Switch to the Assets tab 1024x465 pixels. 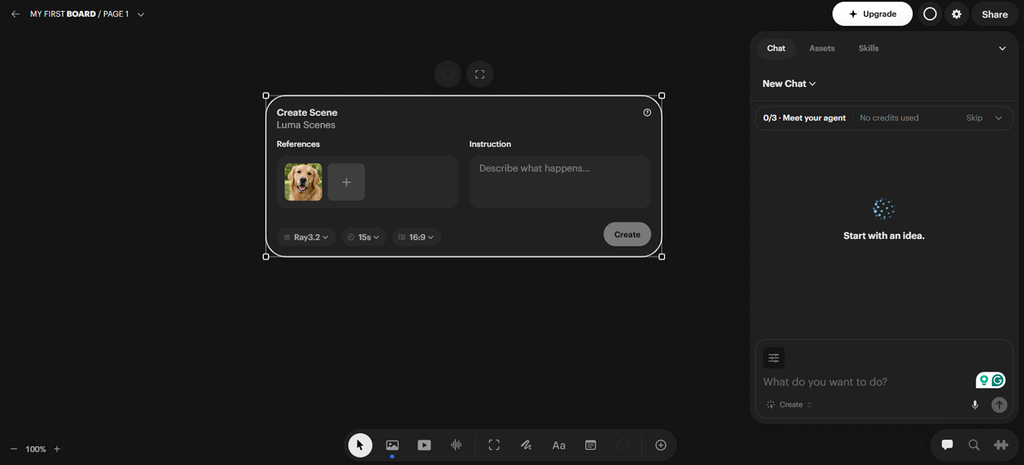click(x=822, y=48)
